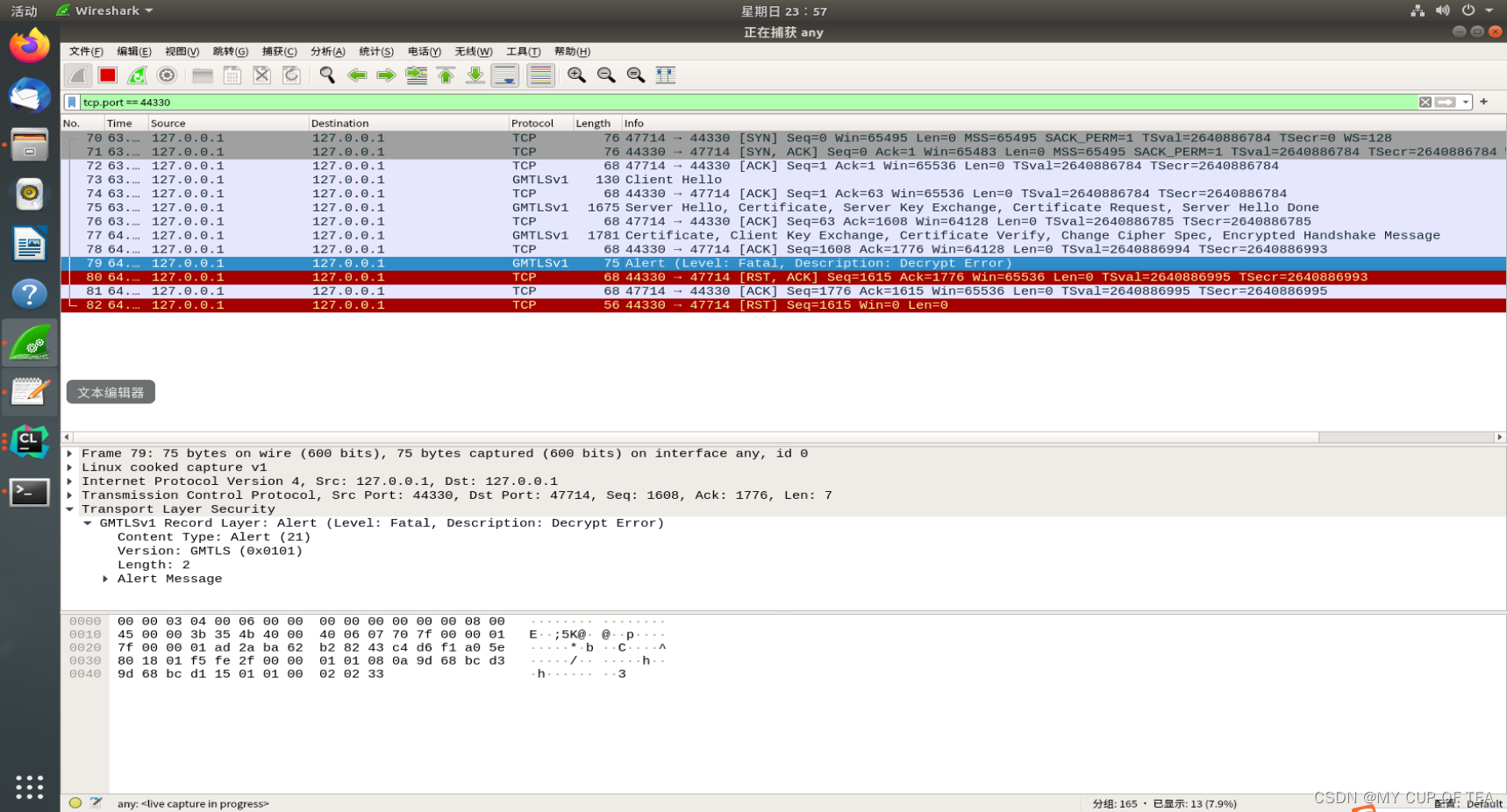Viewport: 1507px width, 812px height.
Task: Open the 文件(F) menu
Action: click(x=86, y=52)
